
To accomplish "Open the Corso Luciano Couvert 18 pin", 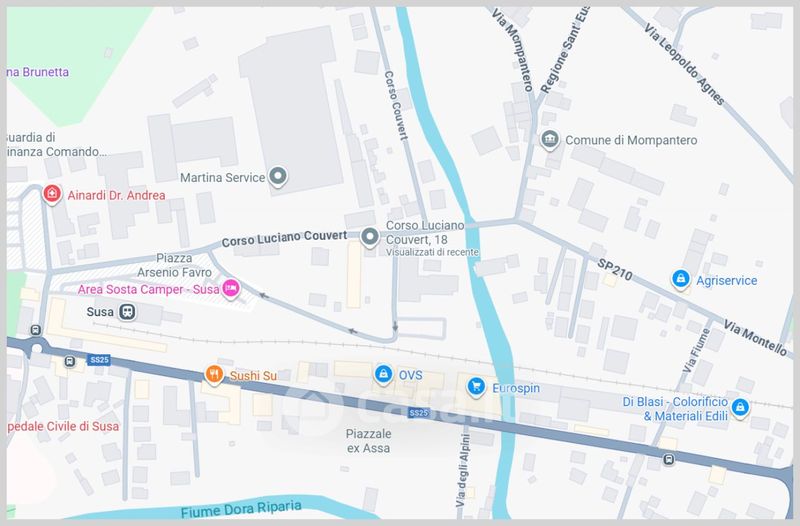I will click(x=370, y=237).
